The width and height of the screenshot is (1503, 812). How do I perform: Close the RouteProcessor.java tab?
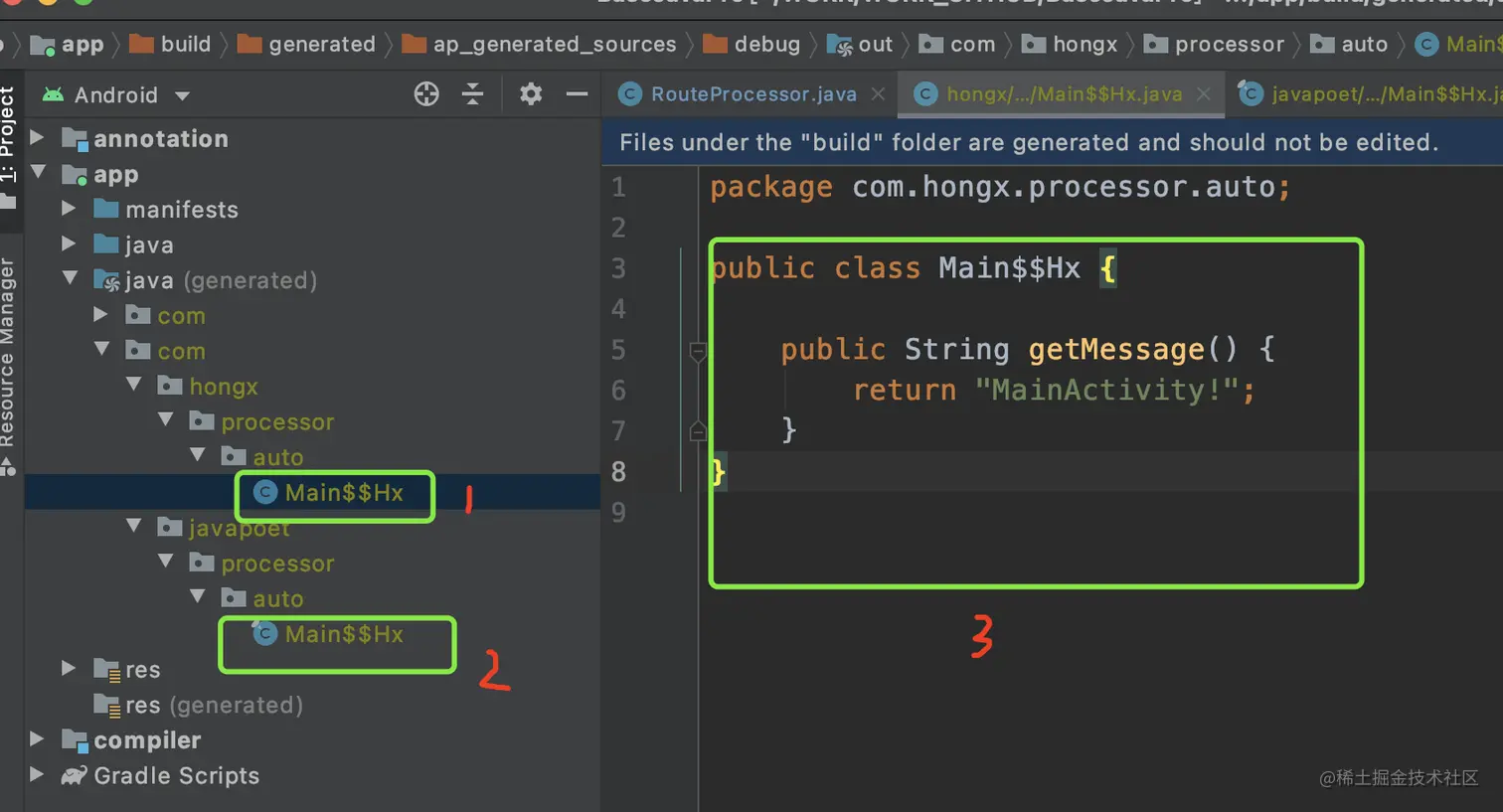point(878,94)
